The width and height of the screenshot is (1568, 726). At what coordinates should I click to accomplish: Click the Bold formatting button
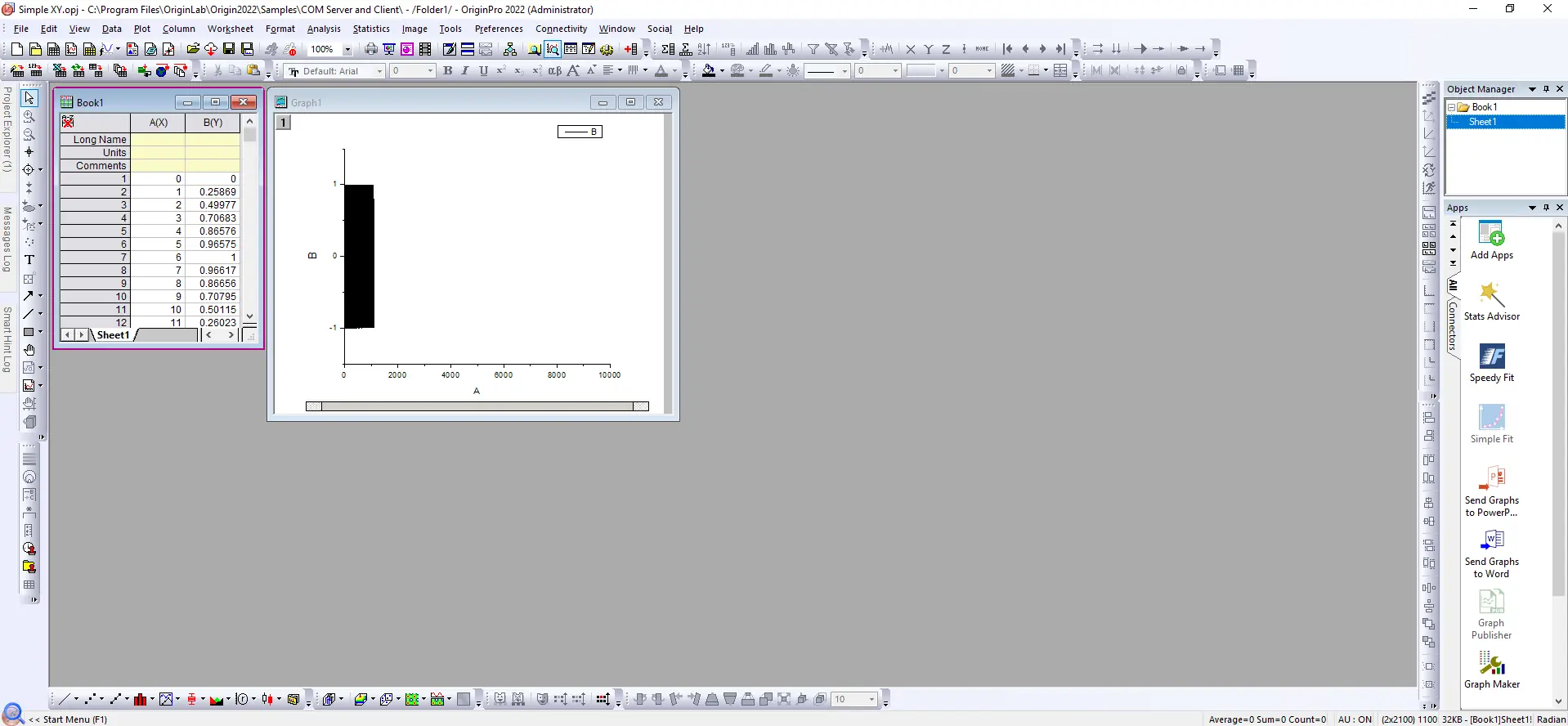(x=447, y=71)
